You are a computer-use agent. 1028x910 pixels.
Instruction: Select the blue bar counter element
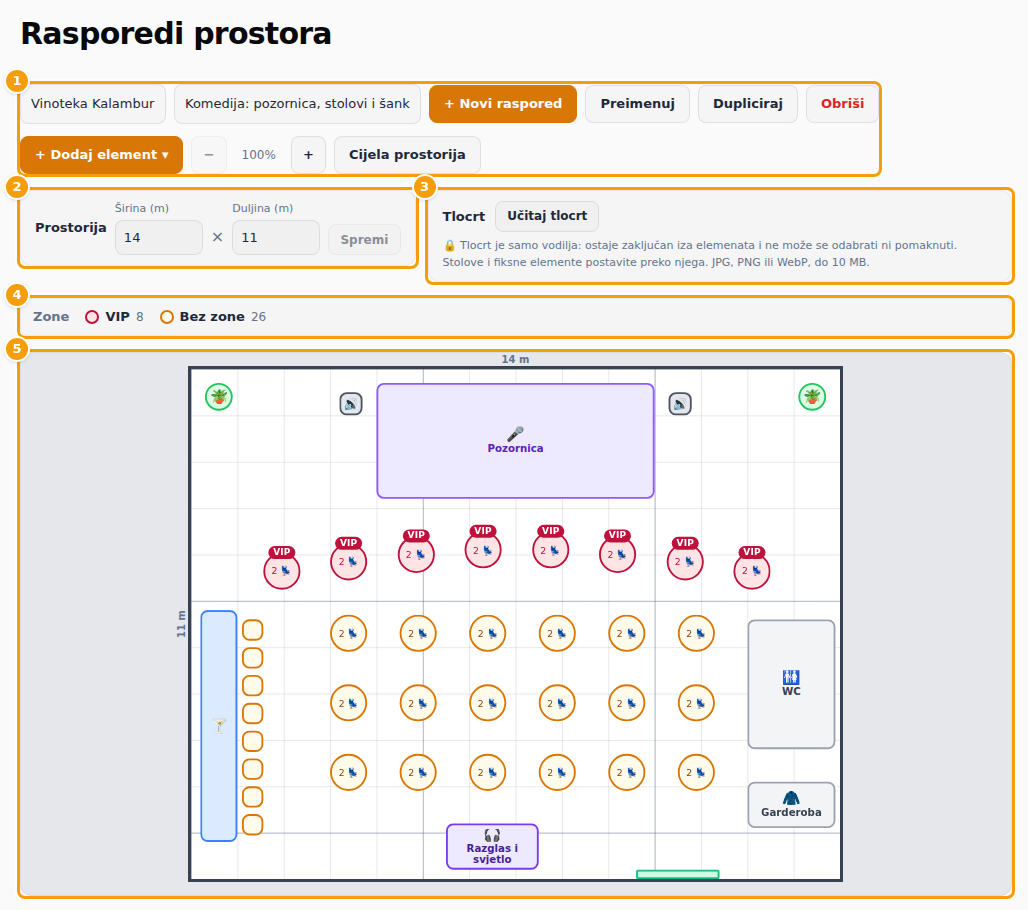click(x=219, y=726)
